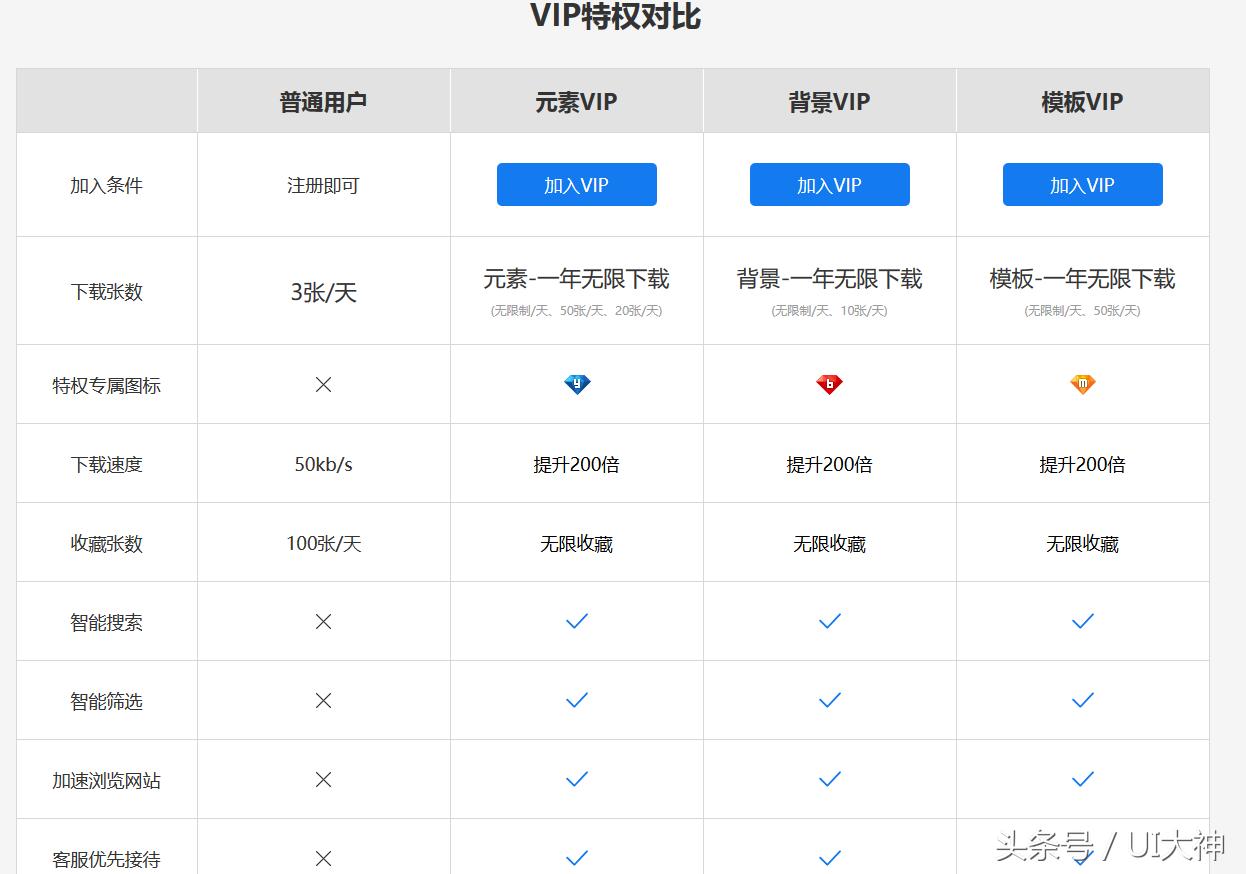Click the 下载张数 row label
This screenshot has height=874, width=1246.
pos(105,290)
